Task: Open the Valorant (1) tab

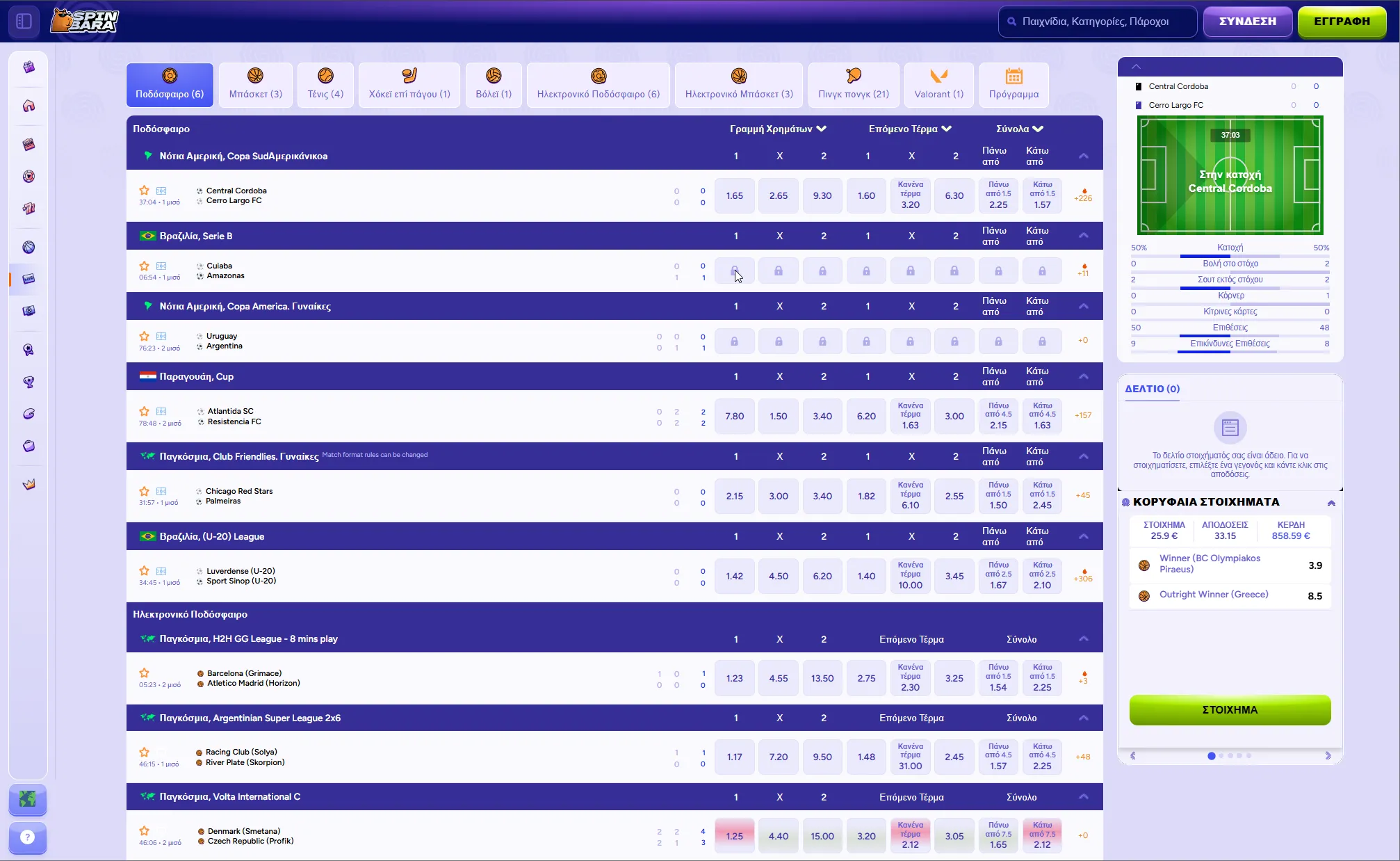Action: 939,85
